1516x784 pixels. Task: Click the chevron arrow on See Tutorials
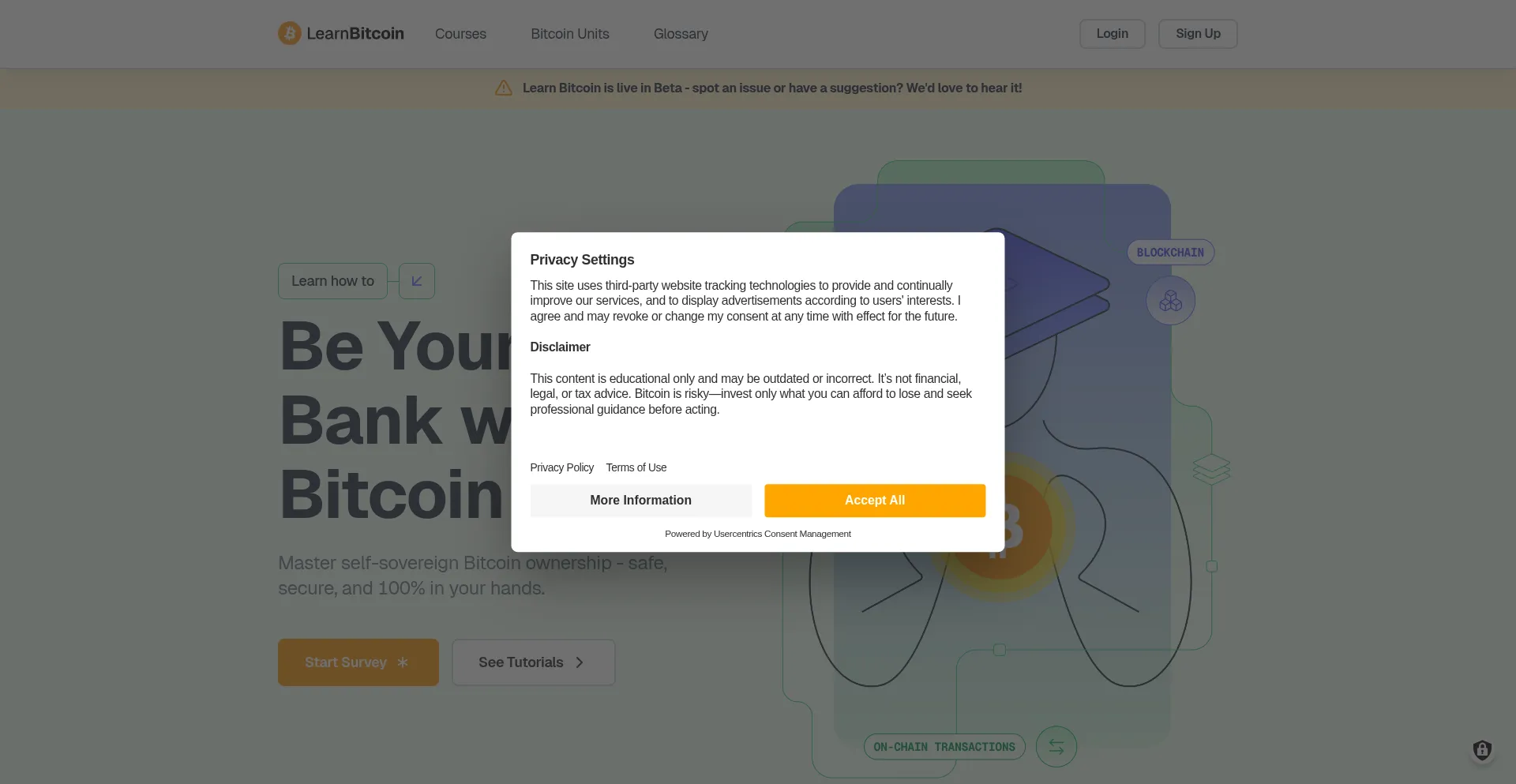[x=580, y=662]
